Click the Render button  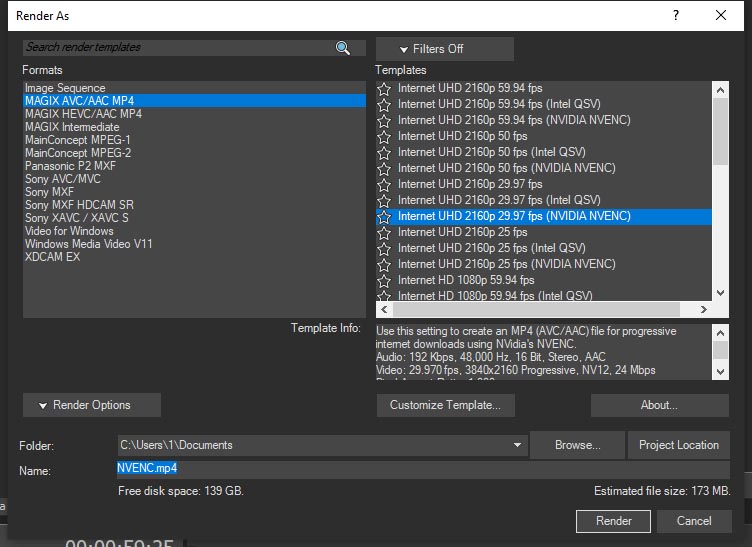[x=613, y=521]
